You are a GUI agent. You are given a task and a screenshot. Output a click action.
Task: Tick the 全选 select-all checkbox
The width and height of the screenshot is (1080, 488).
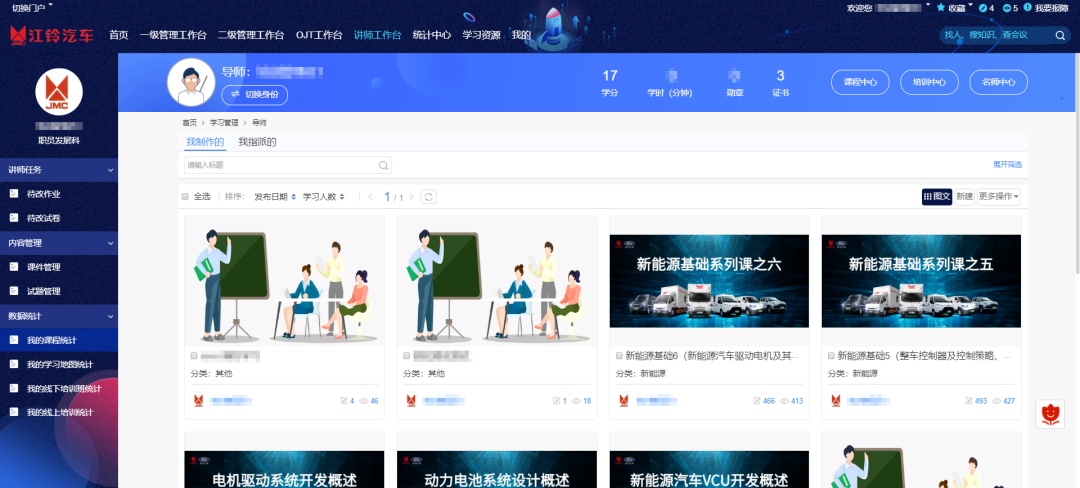[x=185, y=197]
